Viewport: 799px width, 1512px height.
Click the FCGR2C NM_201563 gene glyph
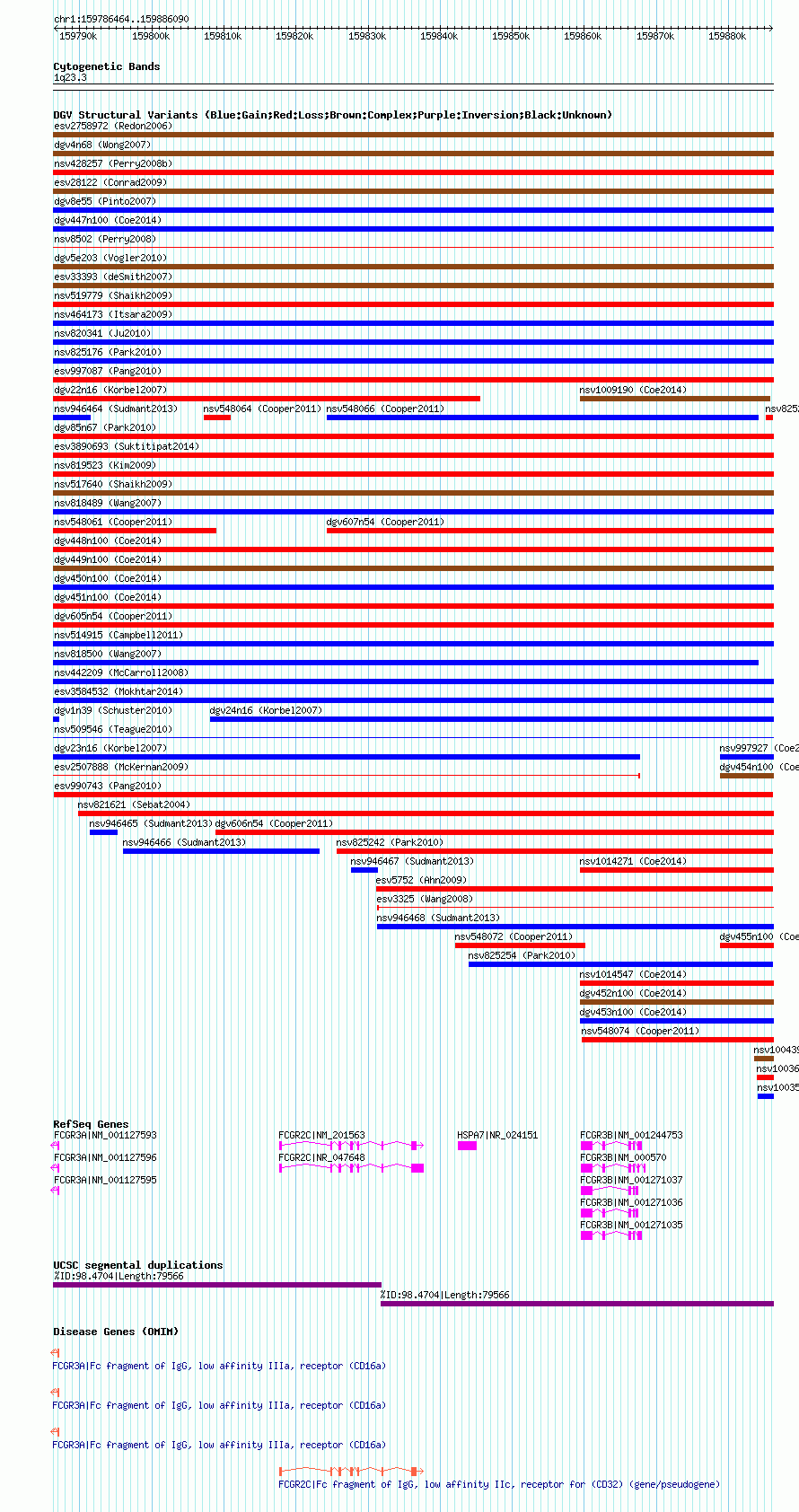pos(351,1146)
